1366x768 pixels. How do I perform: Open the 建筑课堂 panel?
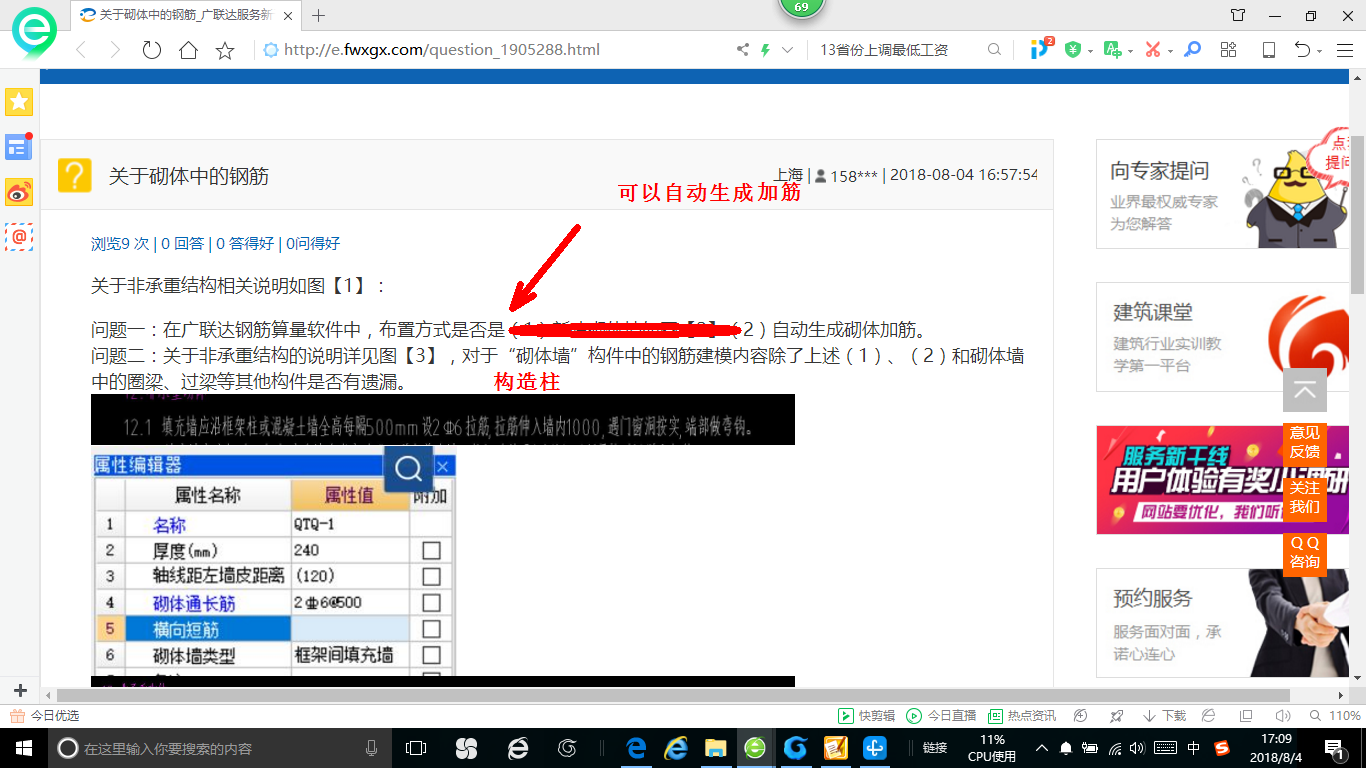click(1222, 336)
